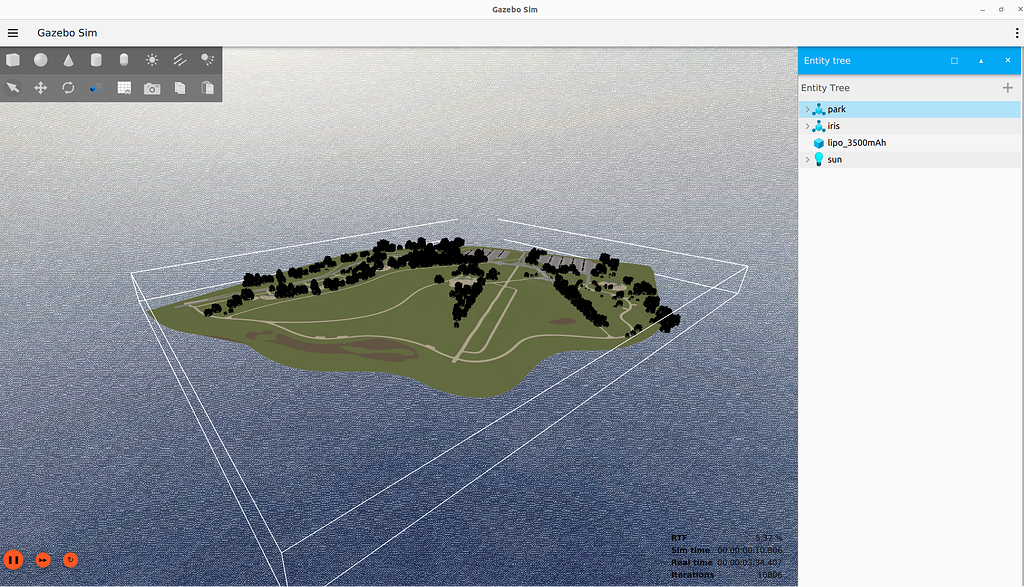Image resolution: width=1024 pixels, height=587 pixels.
Task: Insert a spot light
Action: pyautogui.click(x=208, y=60)
